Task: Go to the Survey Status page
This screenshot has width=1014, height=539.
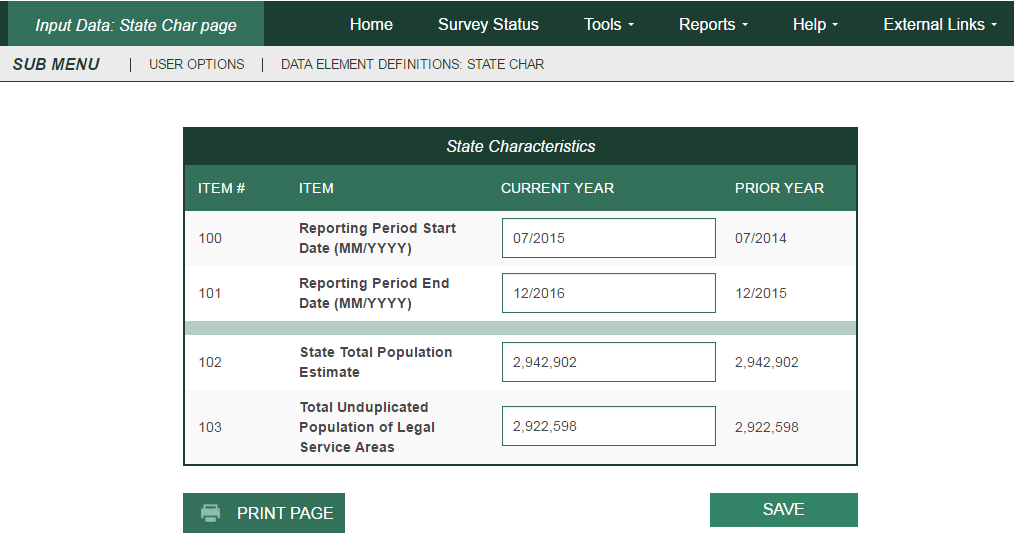Action: tap(488, 24)
